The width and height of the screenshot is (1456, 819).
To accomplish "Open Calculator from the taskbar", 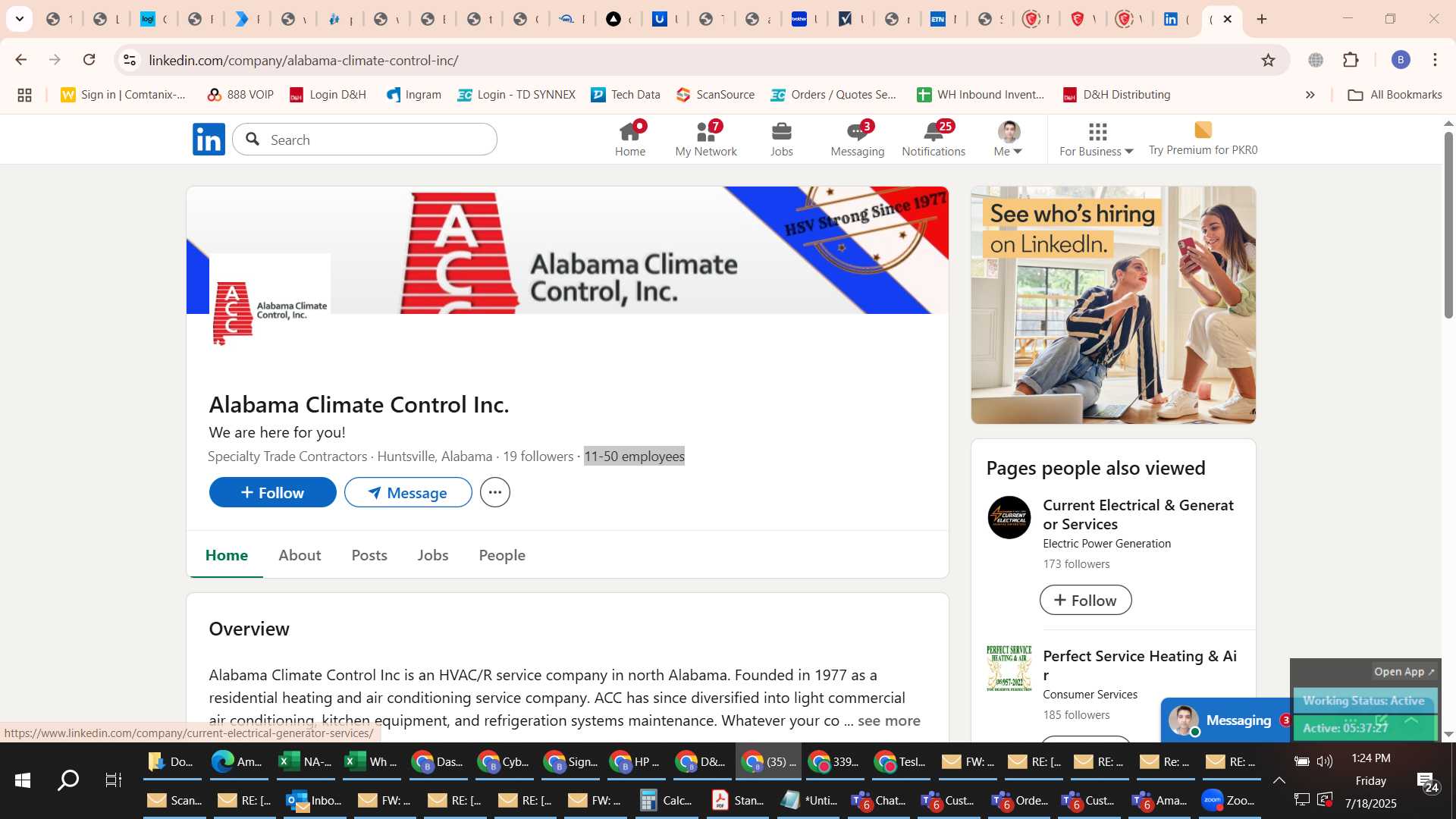I will [666, 800].
